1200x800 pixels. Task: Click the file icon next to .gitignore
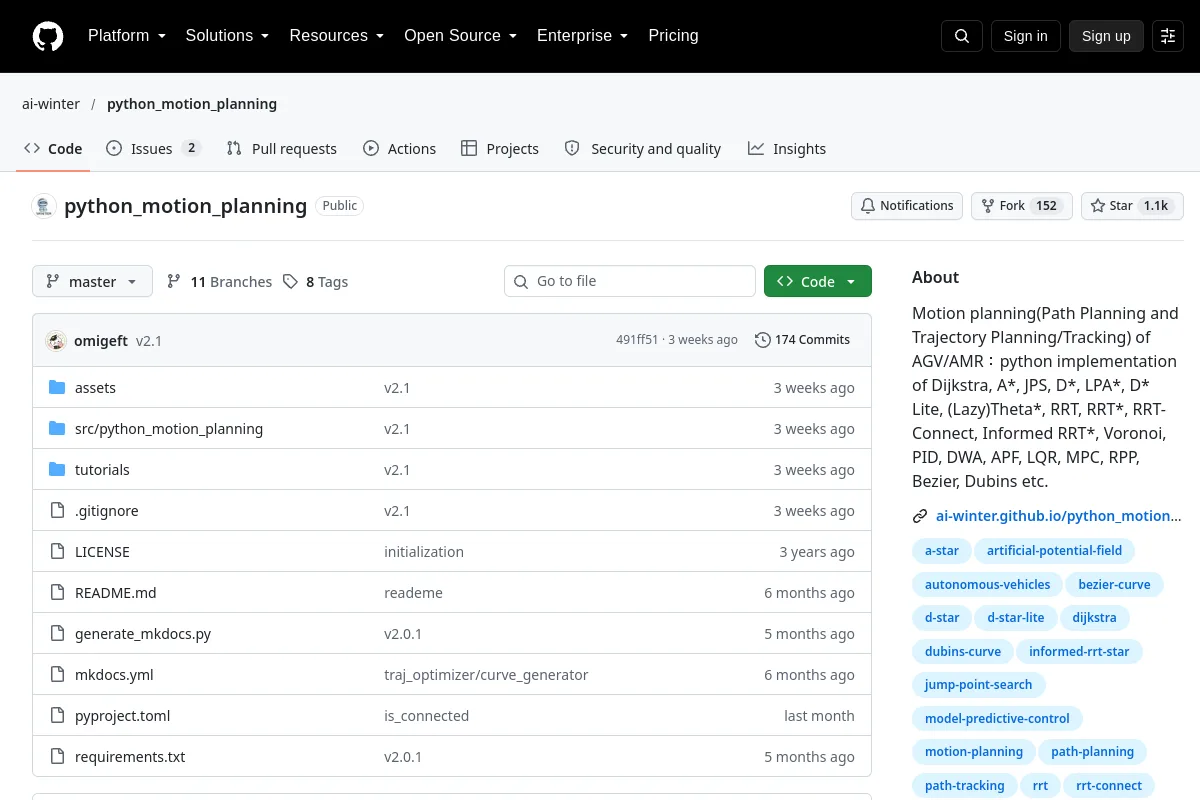coord(57,511)
